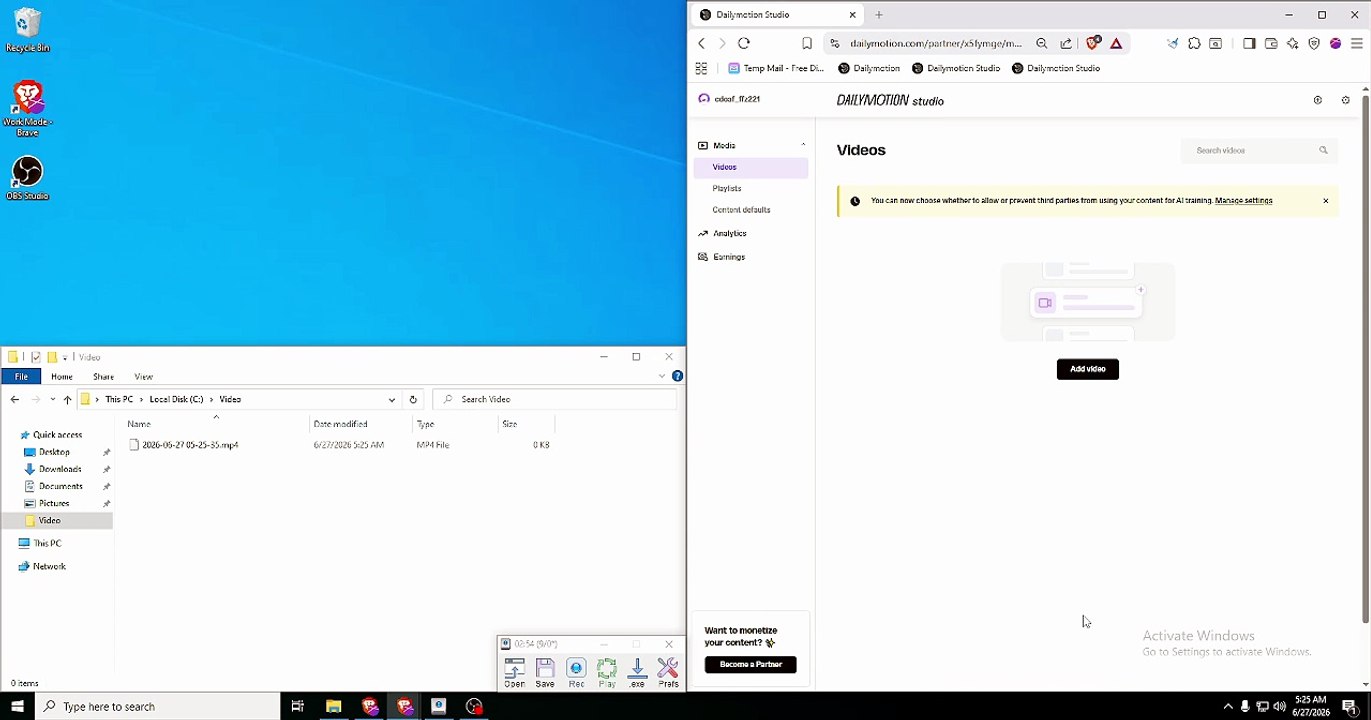Open the zoom magnifier in address bar
Viewport: 1371px width, 720px height.
(1042, 43)
